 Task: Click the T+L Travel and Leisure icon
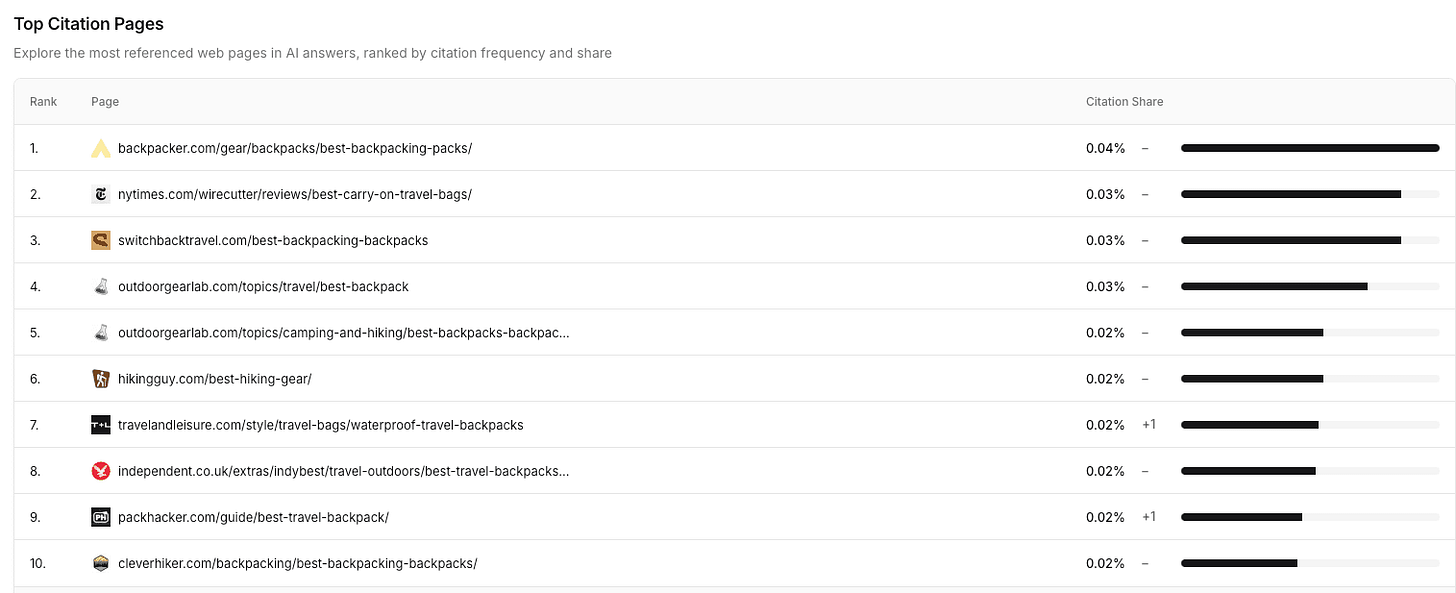100,424
